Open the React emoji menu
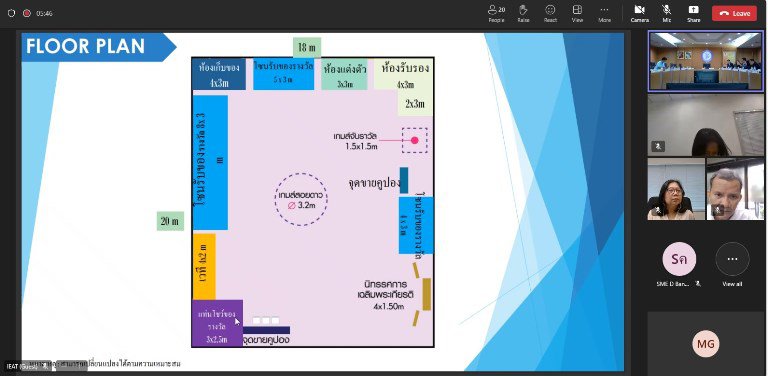This screenshot has width=768, height=376. (550, 13)
